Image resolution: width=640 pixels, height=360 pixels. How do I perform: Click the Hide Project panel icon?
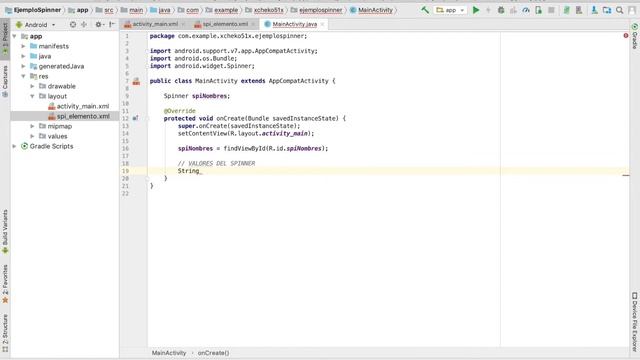pos(112,25)
